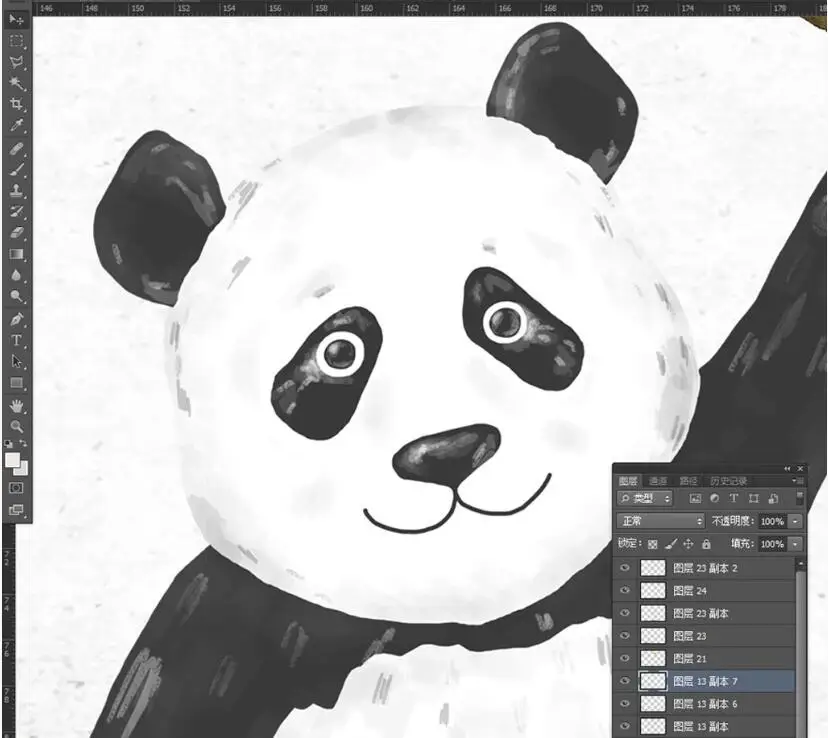The height and width of the screenshot is (738, 828).
Task: Select the Gradient tool
Action: pyautogui.click(x=16, y=254)
